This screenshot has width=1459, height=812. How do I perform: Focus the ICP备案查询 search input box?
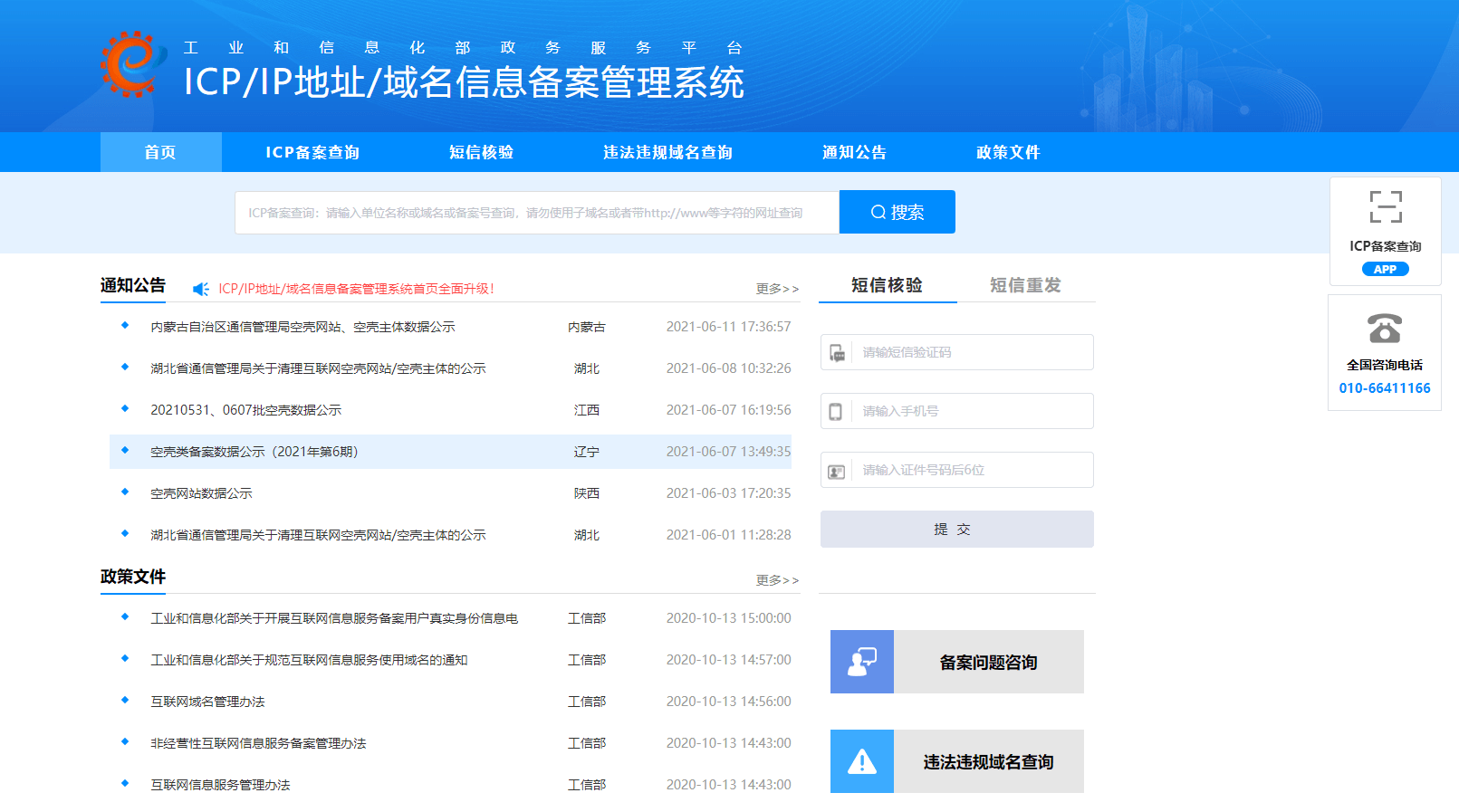pos(537,213)
